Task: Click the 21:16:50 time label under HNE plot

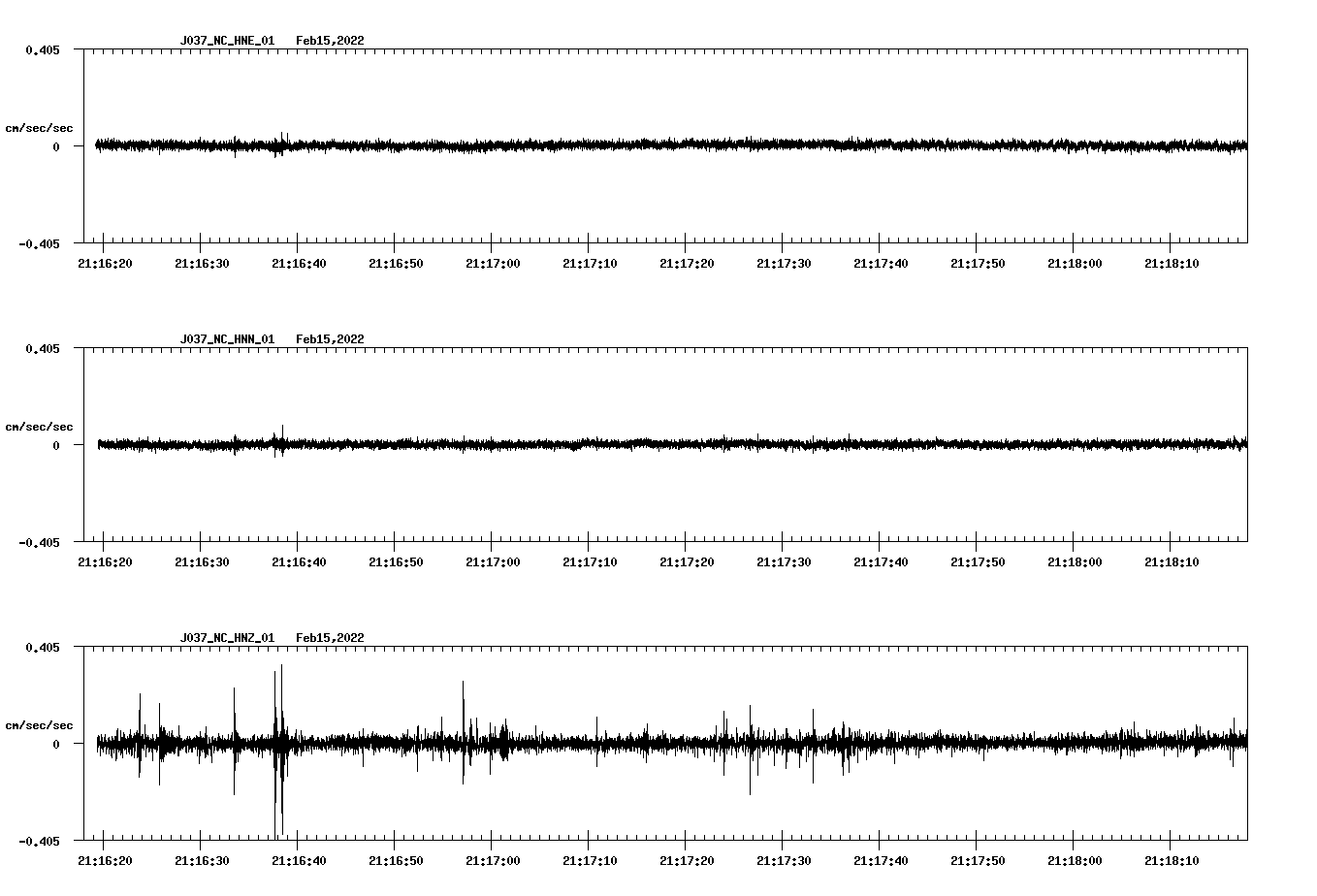Action: point(396,264)
